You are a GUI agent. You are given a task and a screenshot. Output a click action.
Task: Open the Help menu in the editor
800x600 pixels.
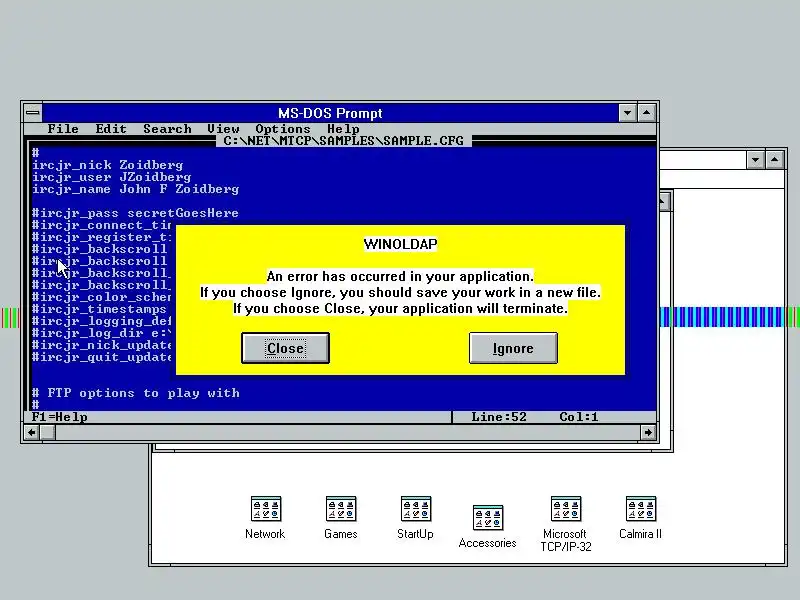[x=343, y=129]
